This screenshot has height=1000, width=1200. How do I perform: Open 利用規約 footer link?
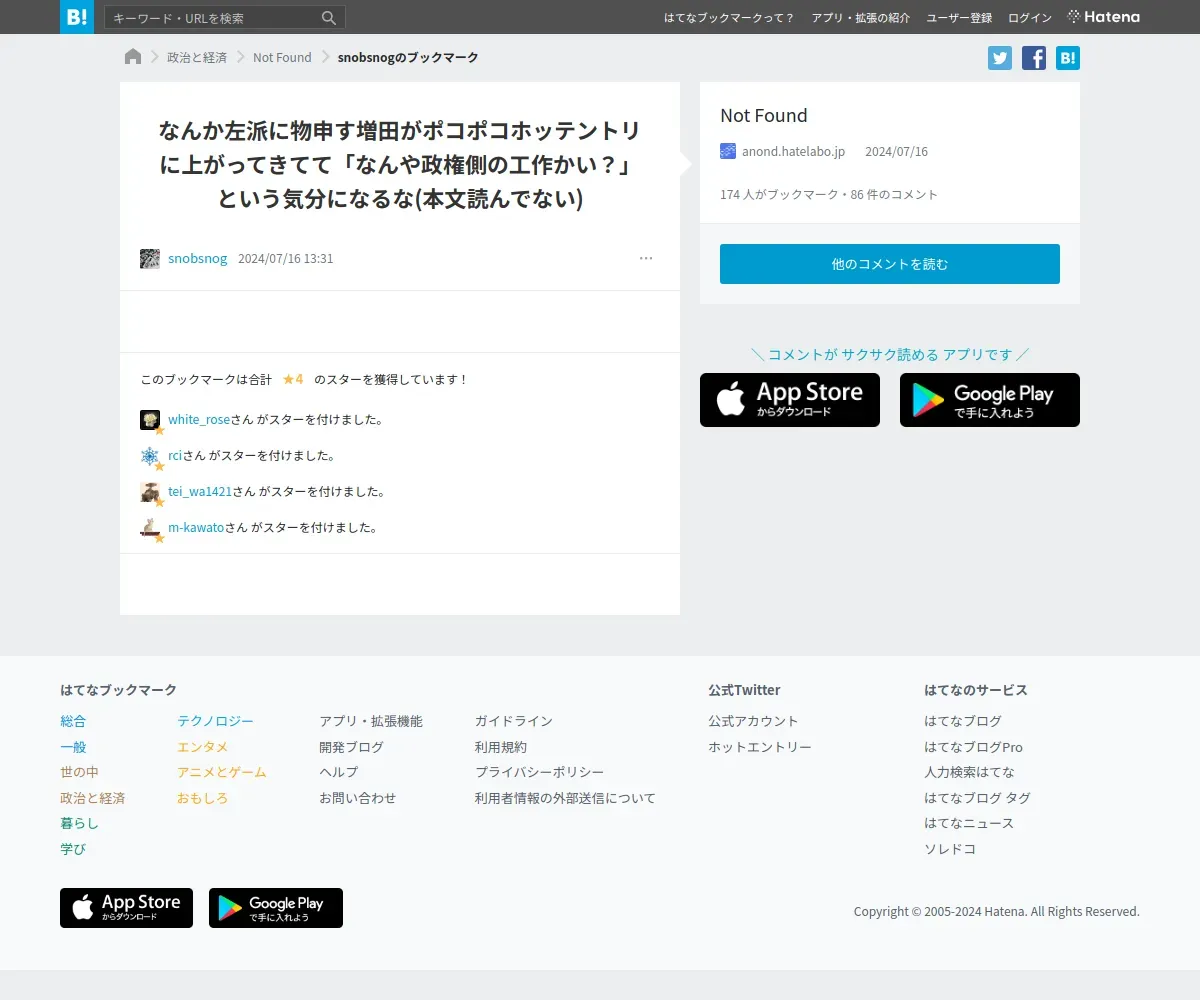(501, 747)
